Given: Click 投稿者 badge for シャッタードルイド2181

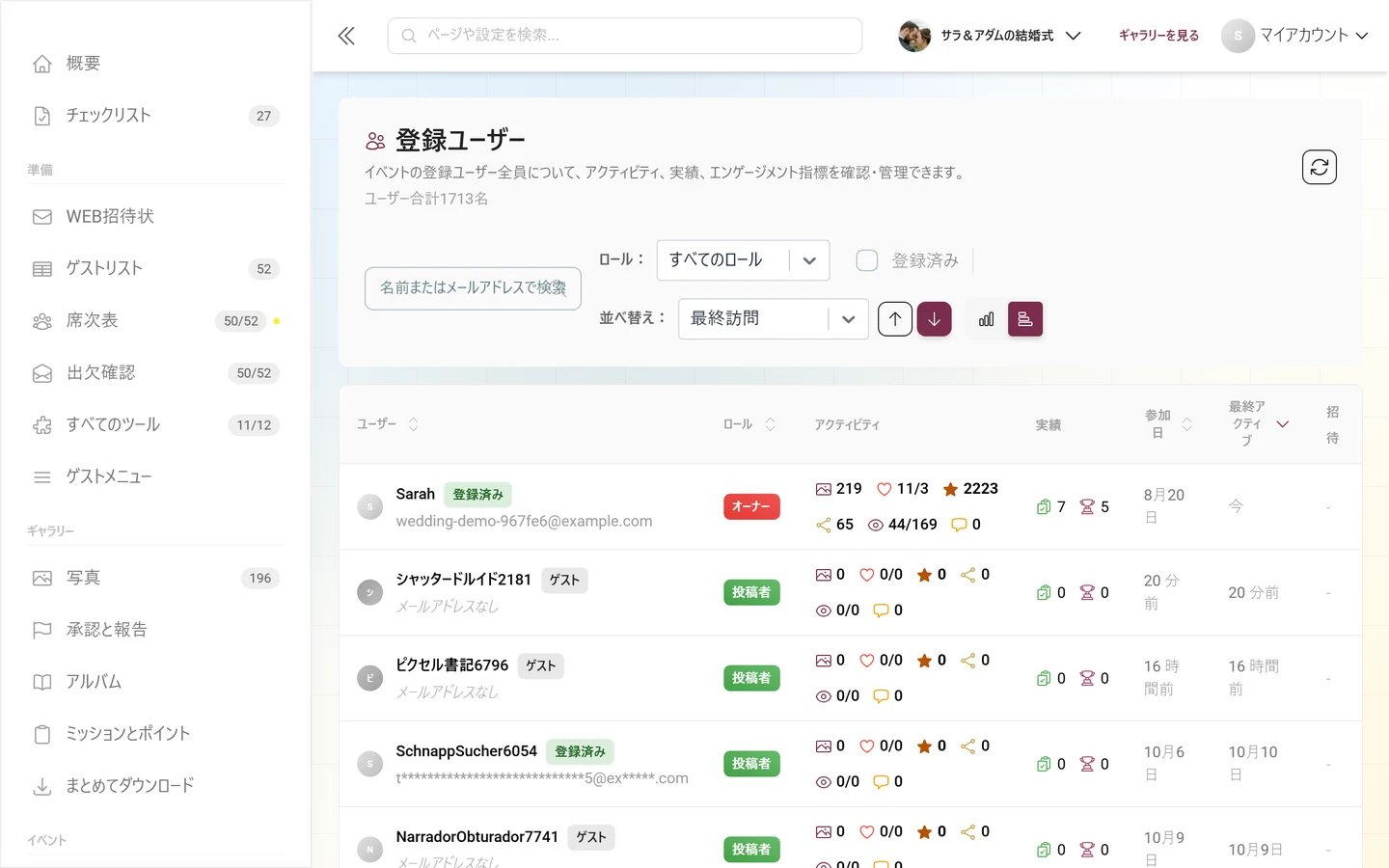Looking at the screenshot, I should pyautogui.click(x=751, y=593).
